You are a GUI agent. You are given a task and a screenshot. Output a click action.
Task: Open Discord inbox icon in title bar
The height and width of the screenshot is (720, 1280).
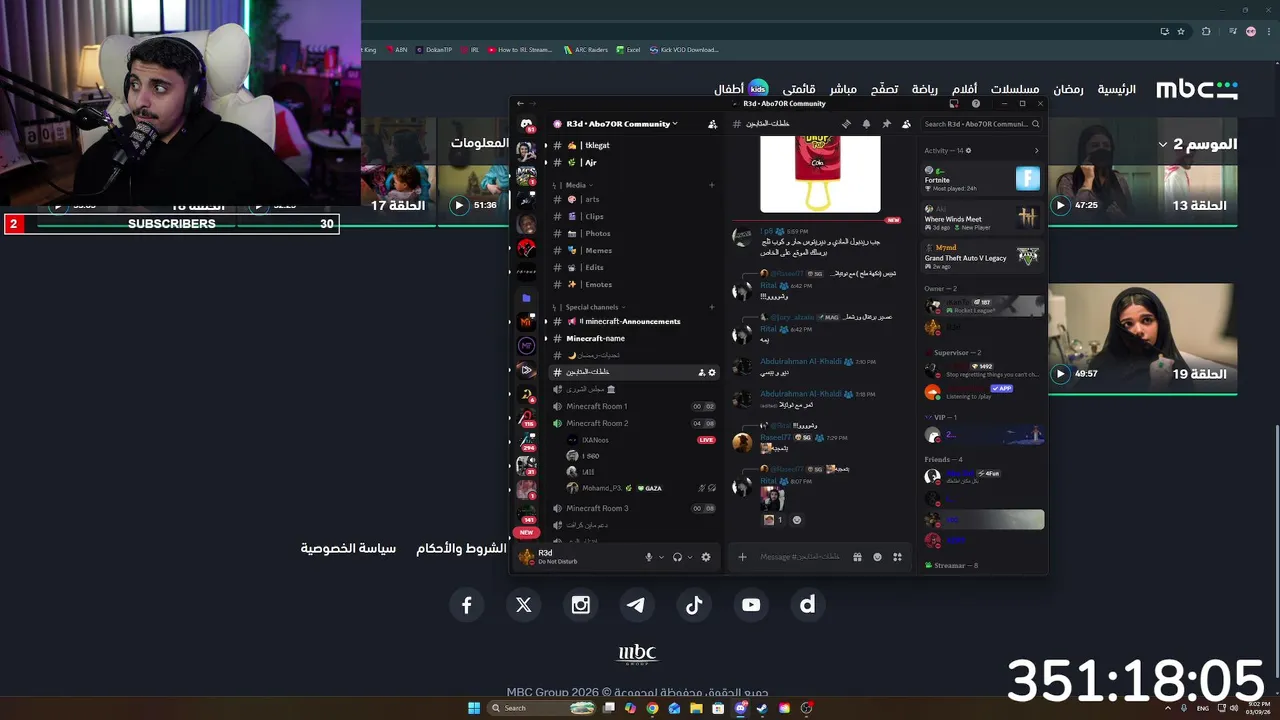pos(954,103)
